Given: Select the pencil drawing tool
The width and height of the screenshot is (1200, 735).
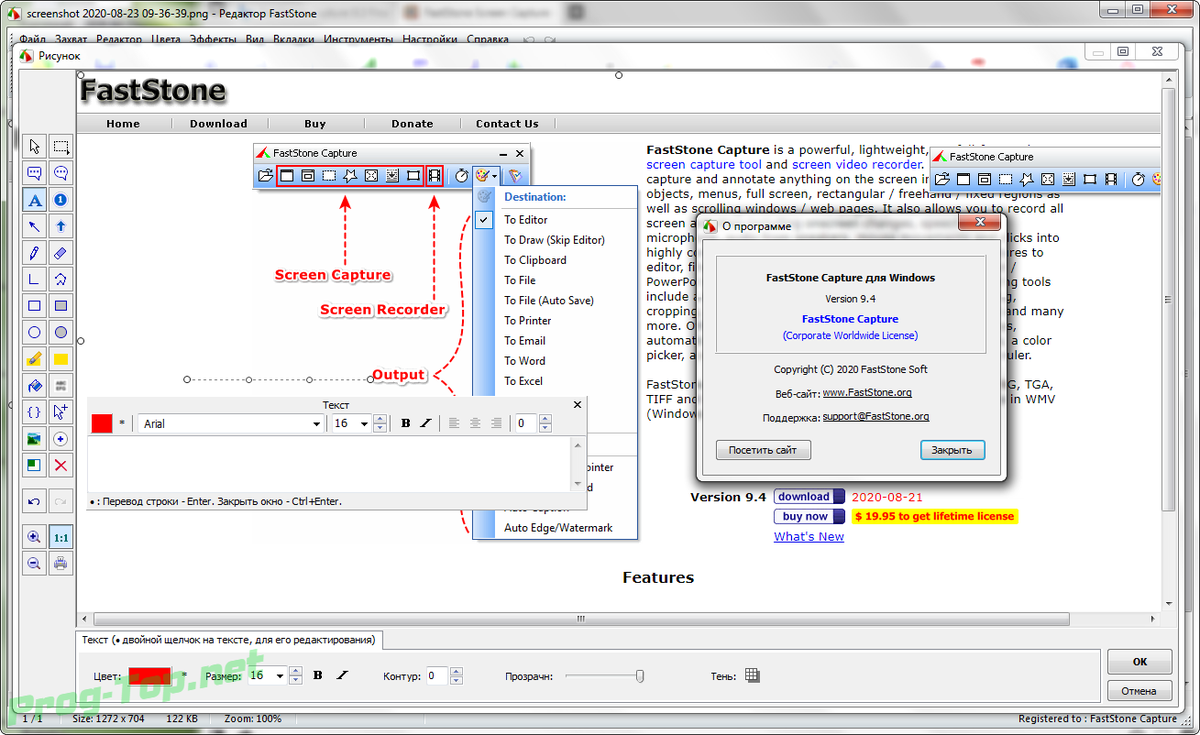Looking at the screenshot, I should coord(34,253).
